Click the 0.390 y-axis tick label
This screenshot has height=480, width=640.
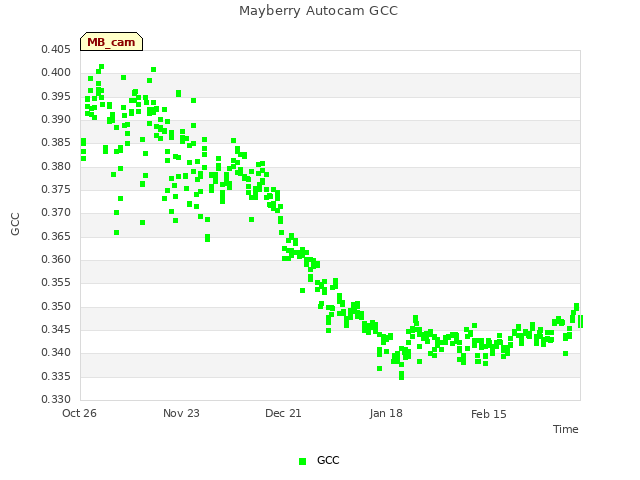(x=56, y=120)
